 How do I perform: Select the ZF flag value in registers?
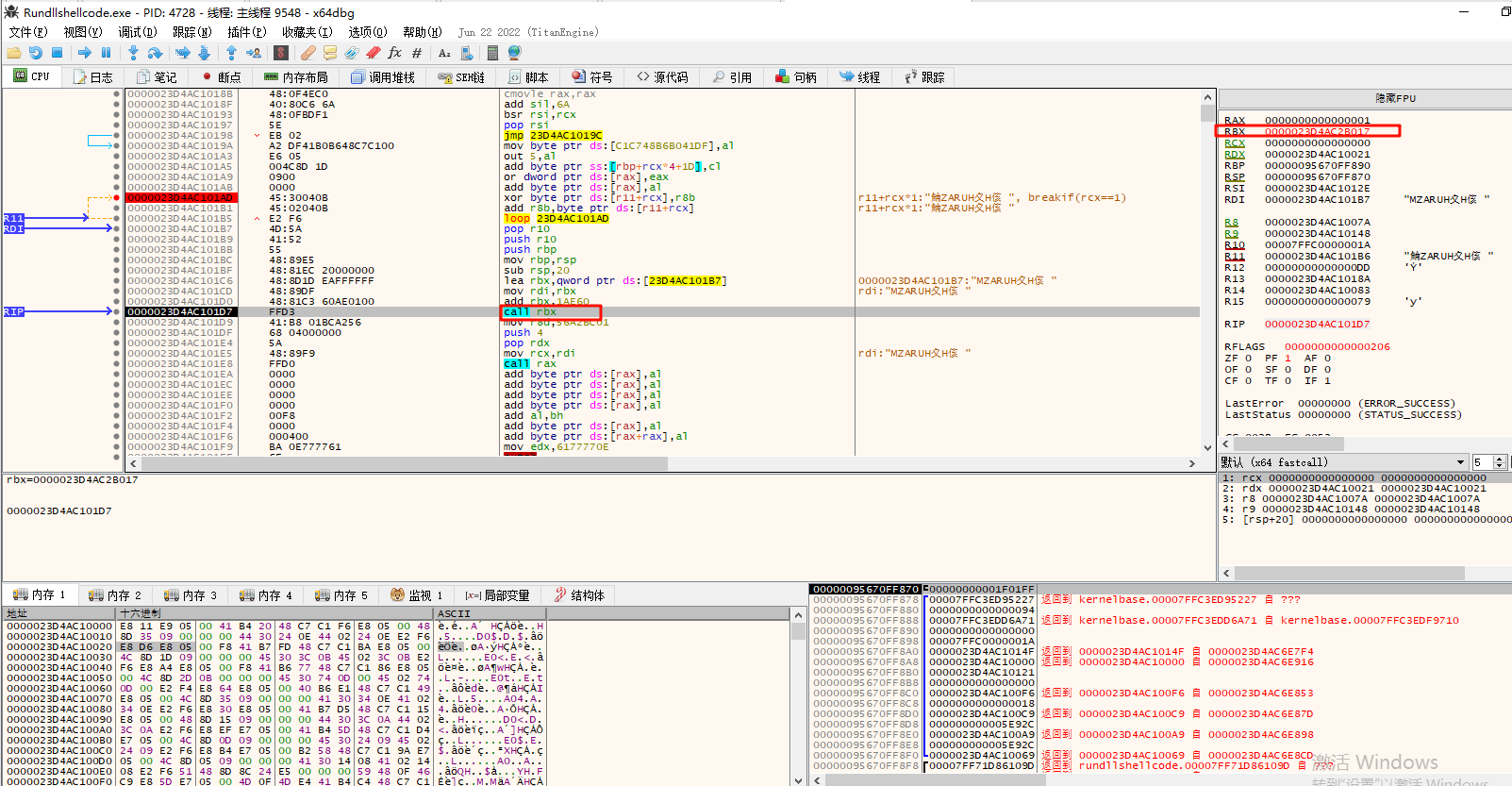pos(1248,359)
